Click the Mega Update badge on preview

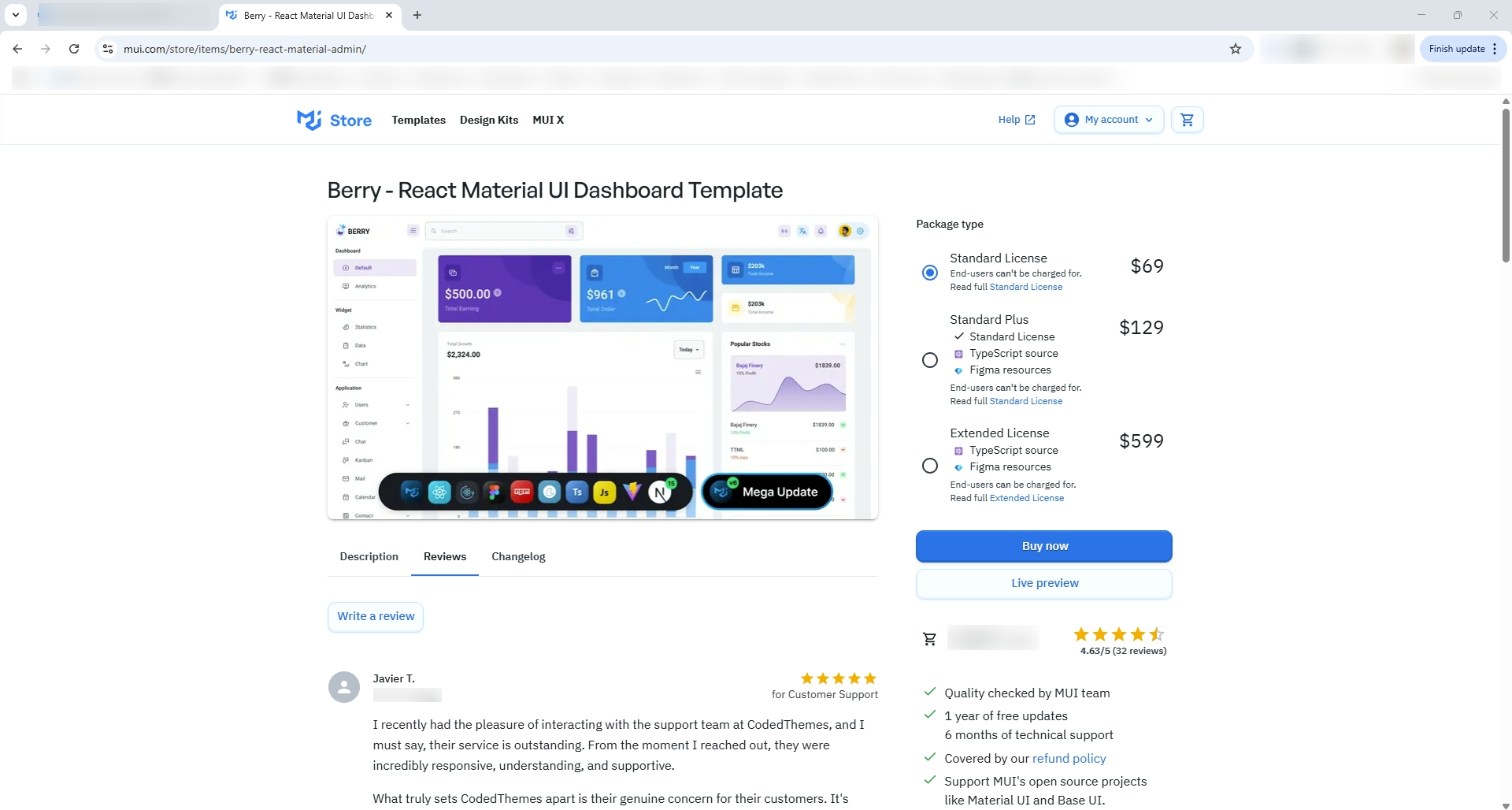[767, 492]
